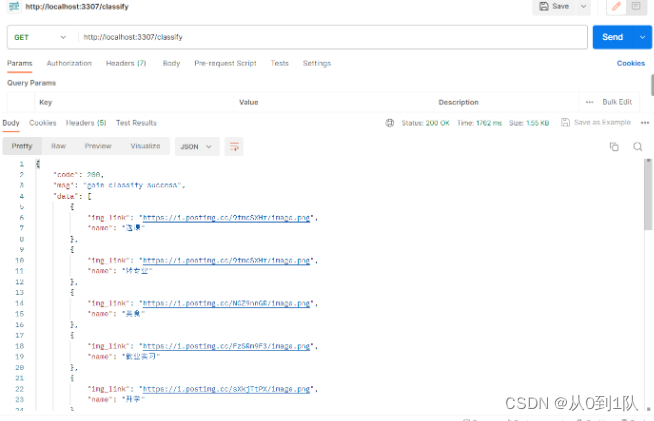This screenshot has width=654, height=421.
Task: Click the network globe icon
Action: (x=390, y=123)
